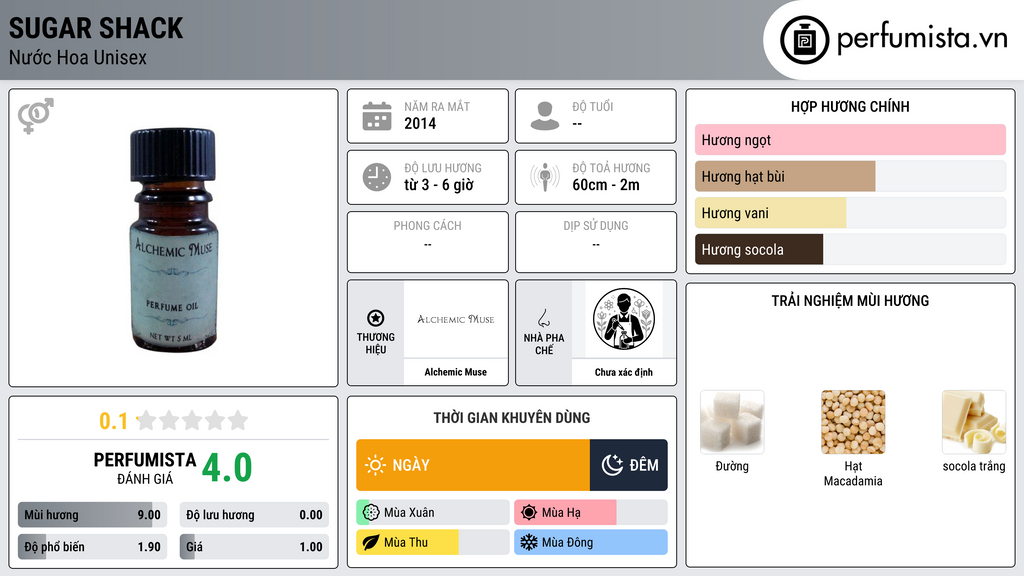1024x576 pixels.
Task: Click the Dịp sử dụng card
Action: click(596, 242)
